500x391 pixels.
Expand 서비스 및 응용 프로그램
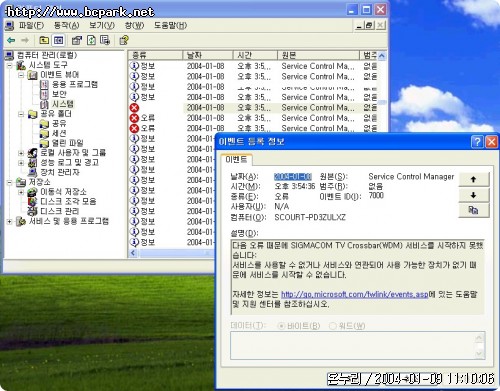tap(10, 221)
